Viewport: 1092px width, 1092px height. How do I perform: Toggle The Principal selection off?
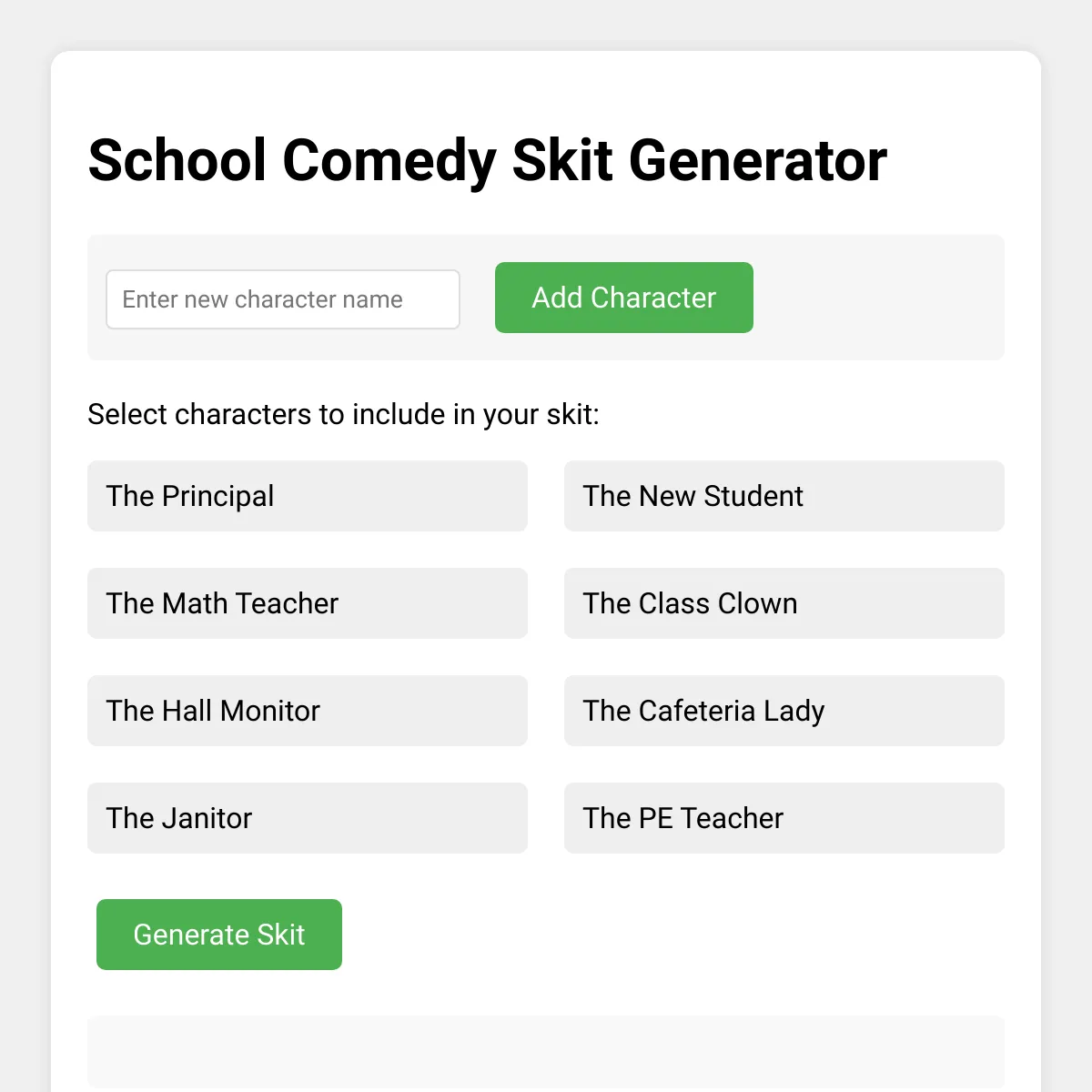307,496
